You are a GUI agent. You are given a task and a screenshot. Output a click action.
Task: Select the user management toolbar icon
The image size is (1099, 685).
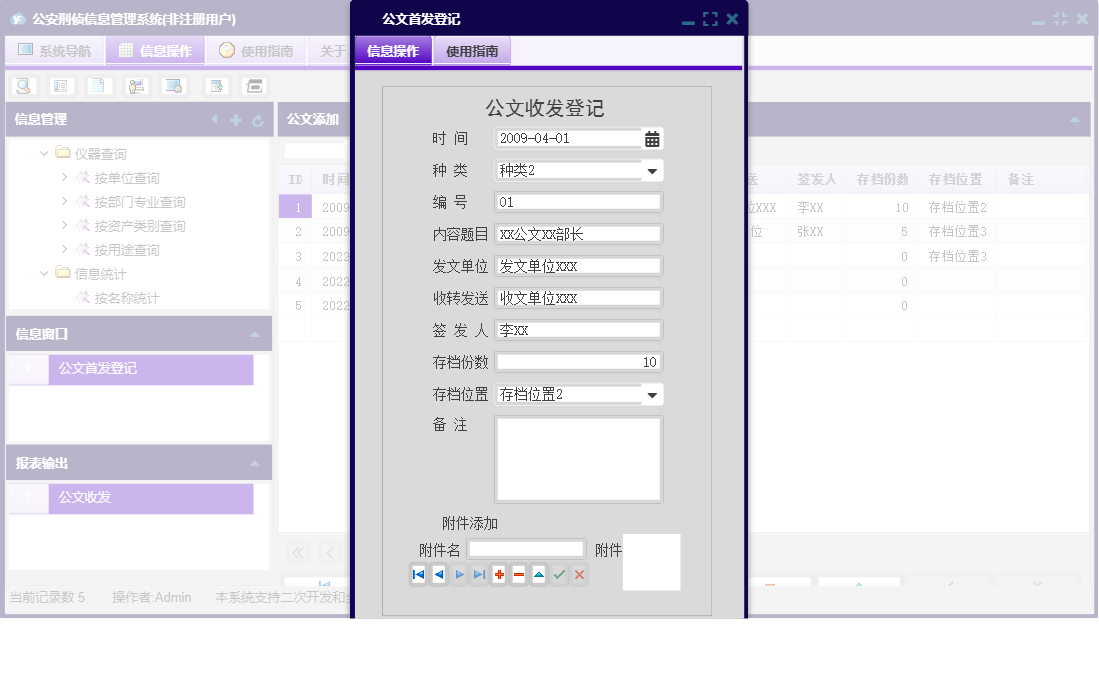pos(134,85)
